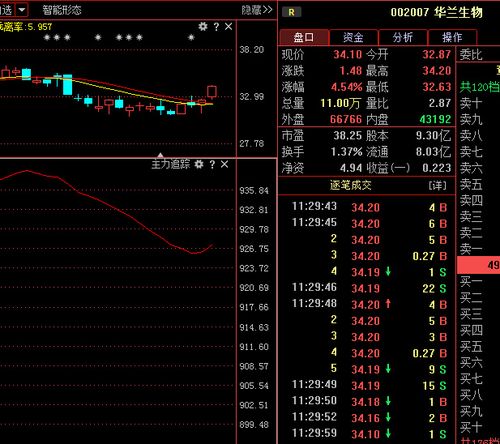Click the first star marker above candlestick chart
Image resolution: width=500 pixels, height=444 pixels.
(47, 37)
